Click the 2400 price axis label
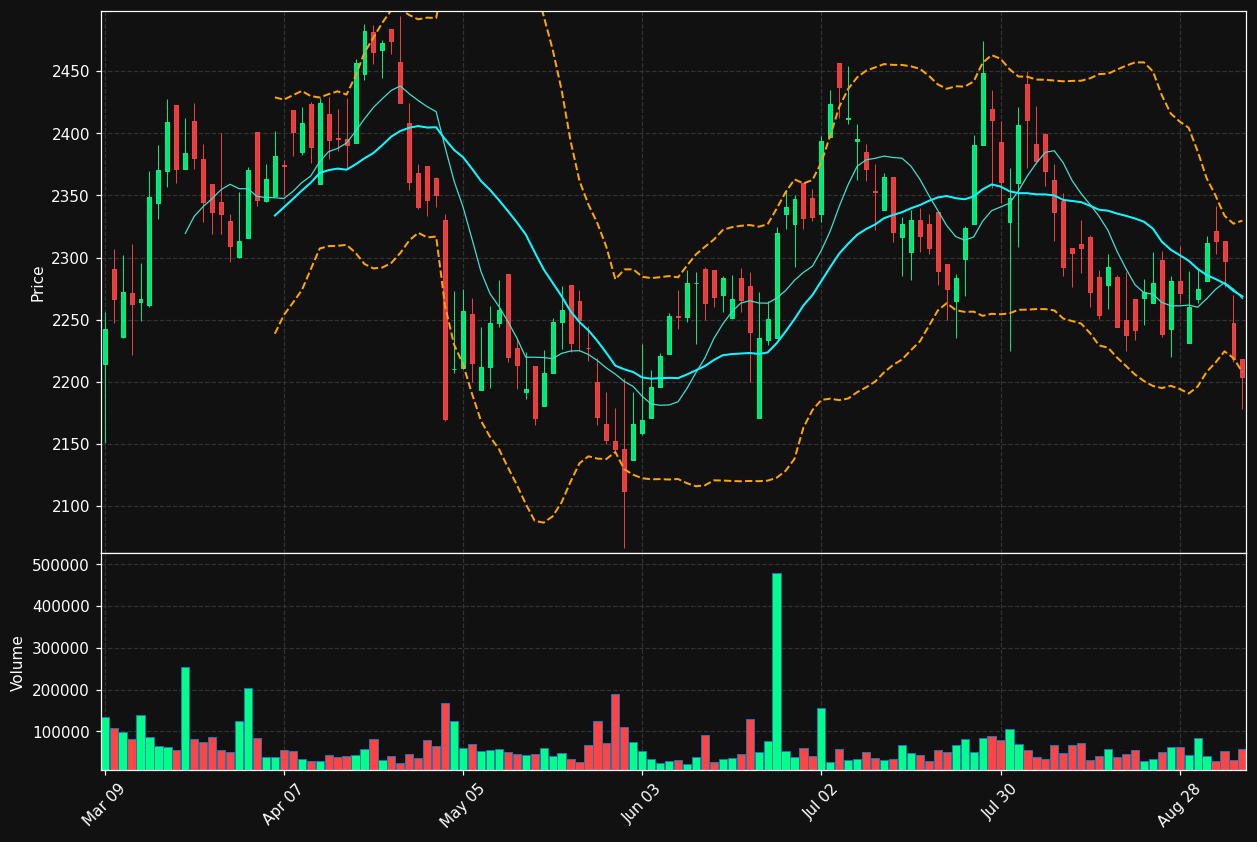 pos(72,134)
